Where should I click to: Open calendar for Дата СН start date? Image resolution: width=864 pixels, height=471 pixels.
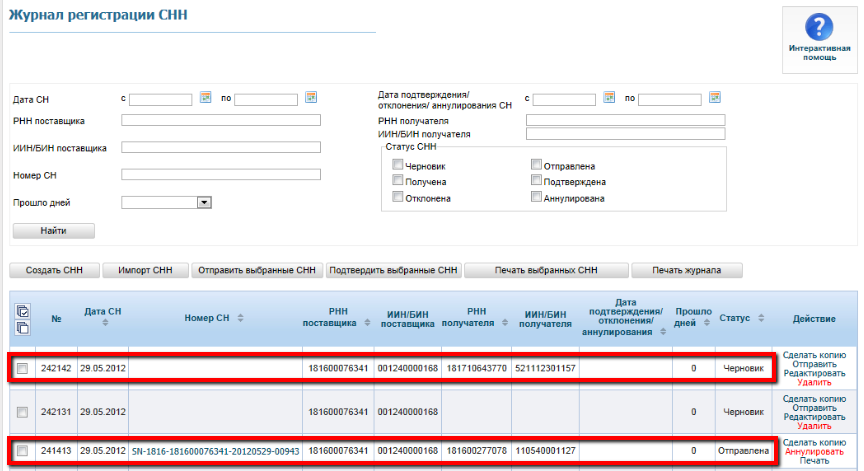point(205,97)
